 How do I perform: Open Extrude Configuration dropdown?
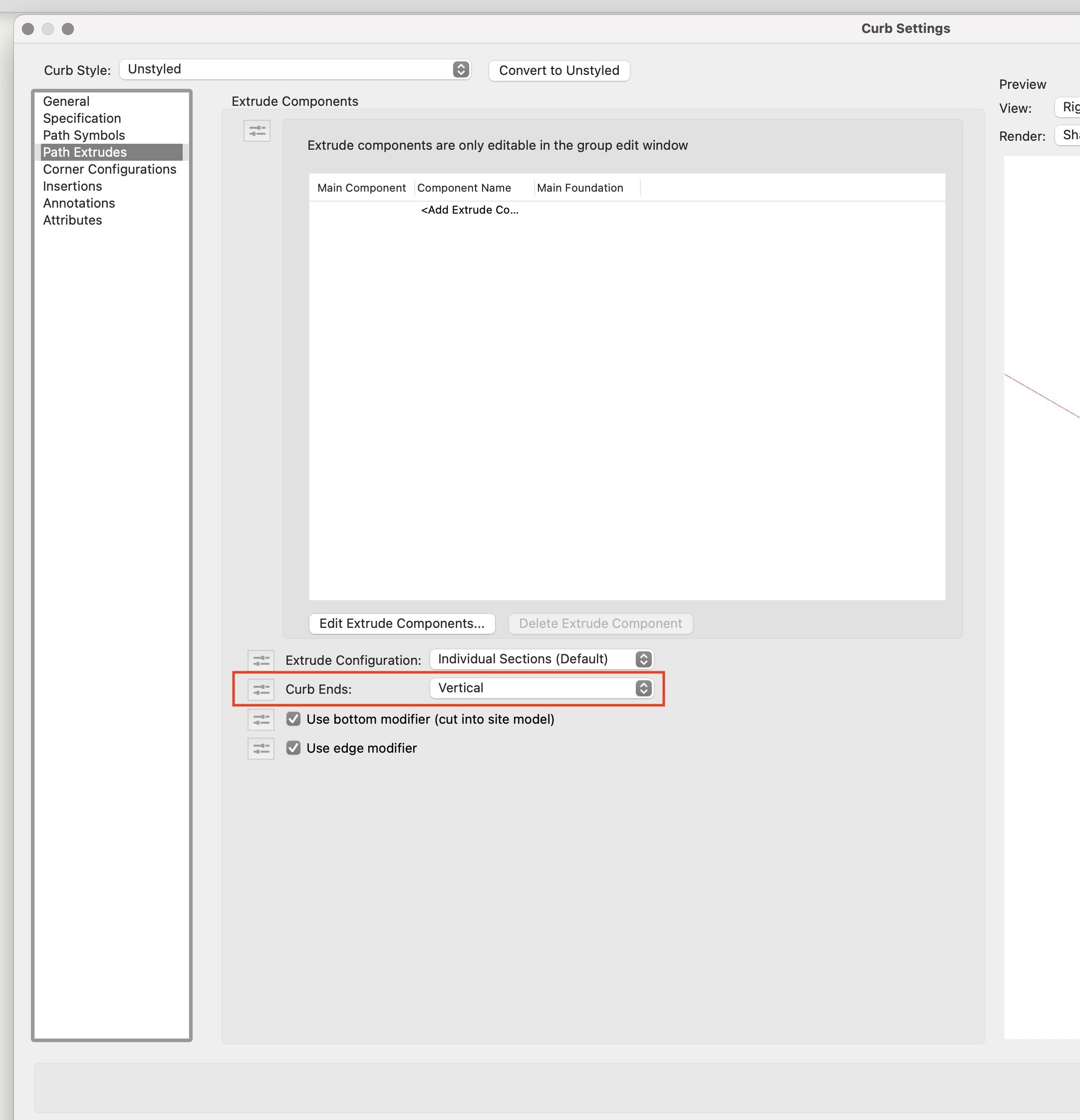(540, 659)
